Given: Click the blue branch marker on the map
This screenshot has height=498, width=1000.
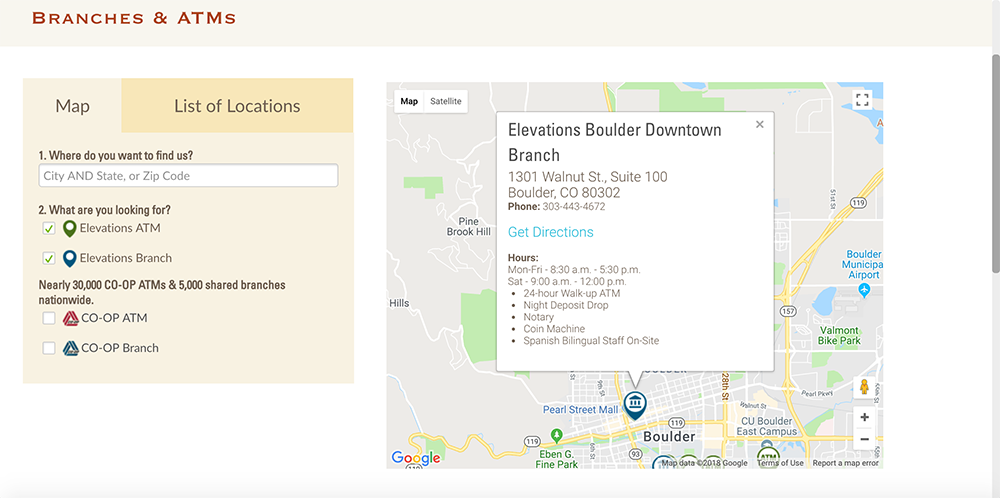Looking at the screenshot, I should (x=635, y=405).
